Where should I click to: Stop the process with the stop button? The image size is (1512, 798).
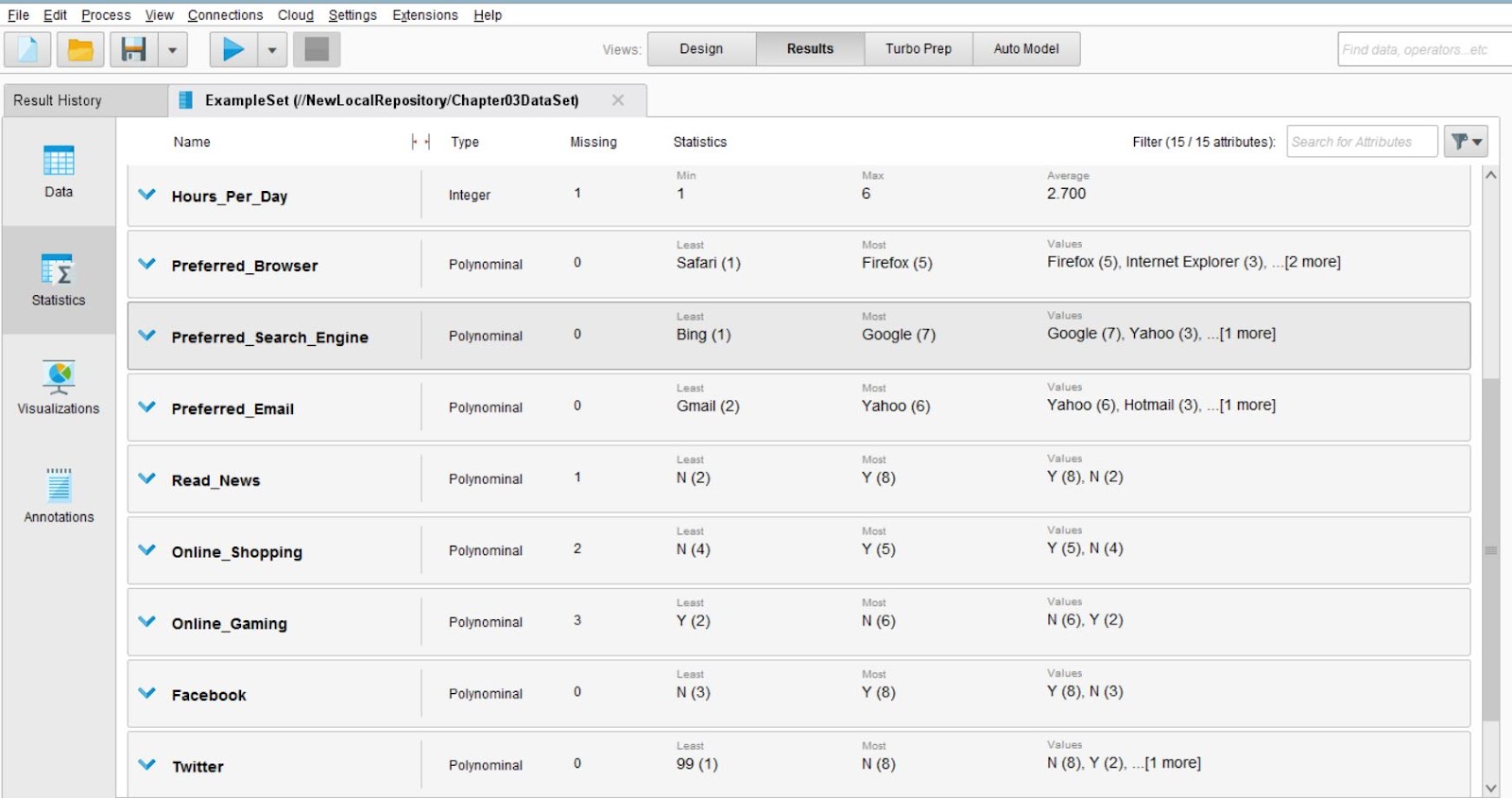[x=317, y=49]
